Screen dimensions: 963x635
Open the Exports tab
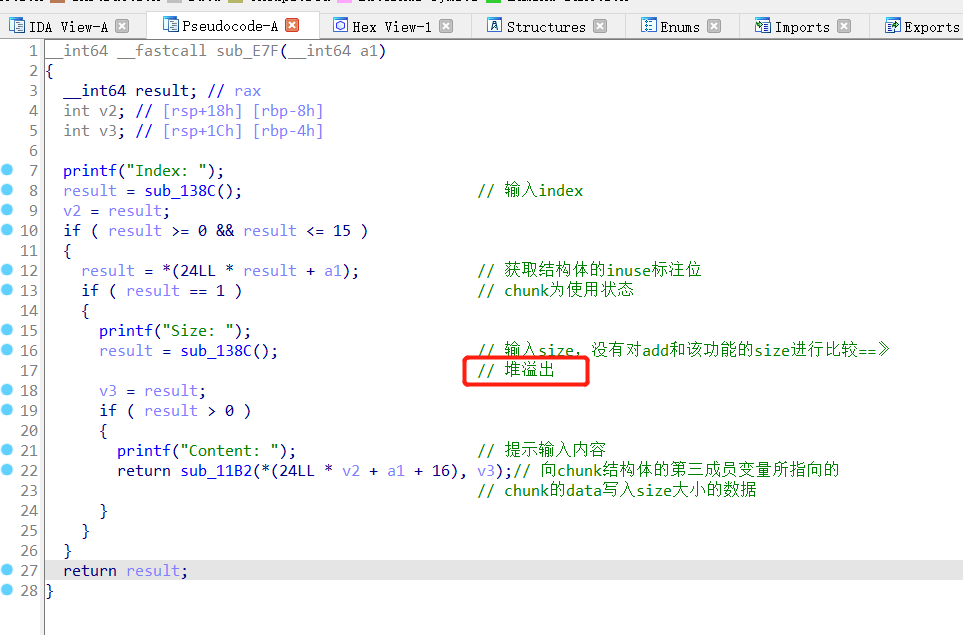click(931, 26)
